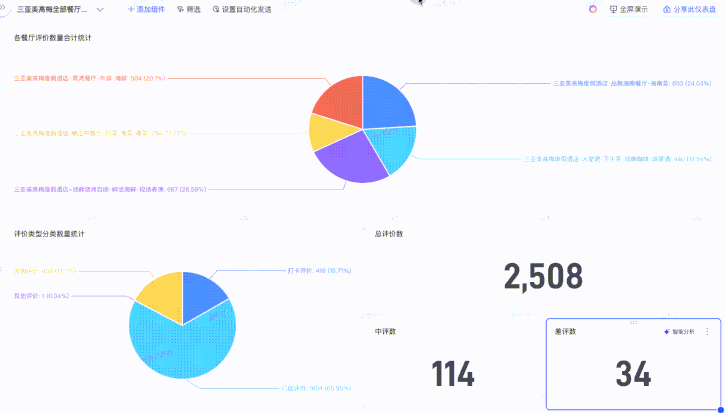The width and height of the screenshot is (725, 413).
Task: Click the red label ending 504 (20.1%)
Action: point(90,78)
